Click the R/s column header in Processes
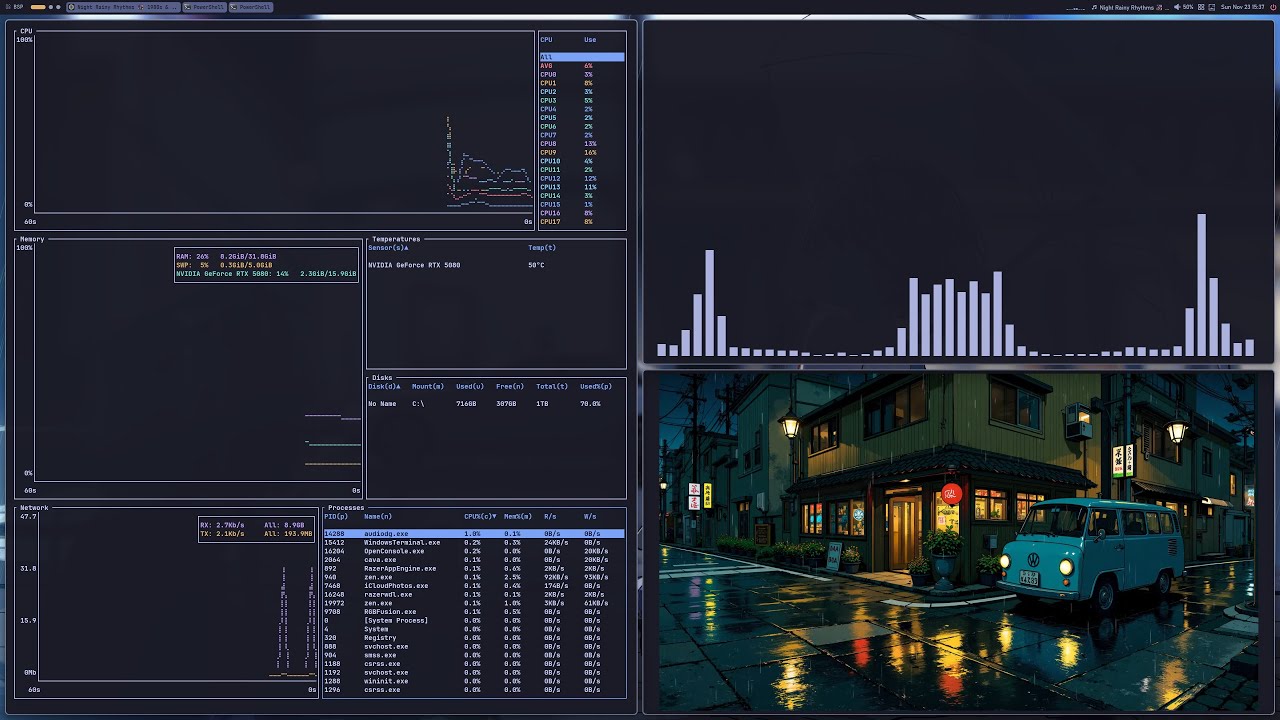Viewport: 1280px width, 720px height. coord(550,517)
